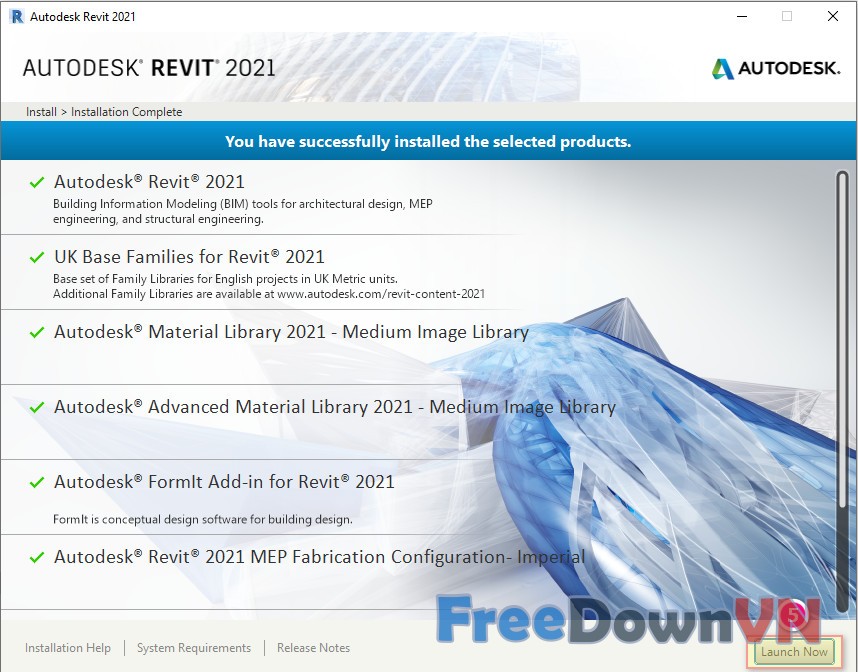Click the Autodesk logo in header
858x672 pixels.
[x=775, y=69]
